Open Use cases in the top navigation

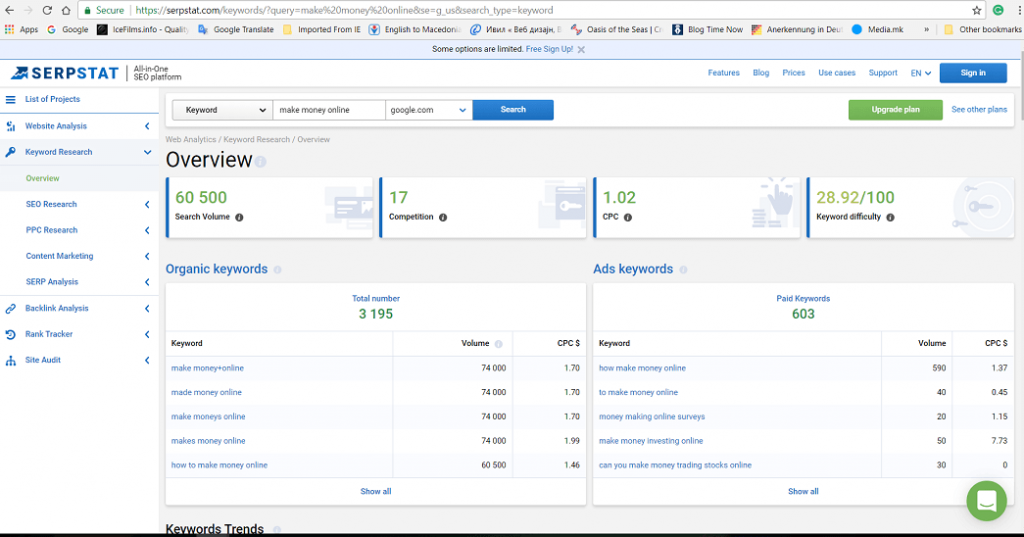837,73
